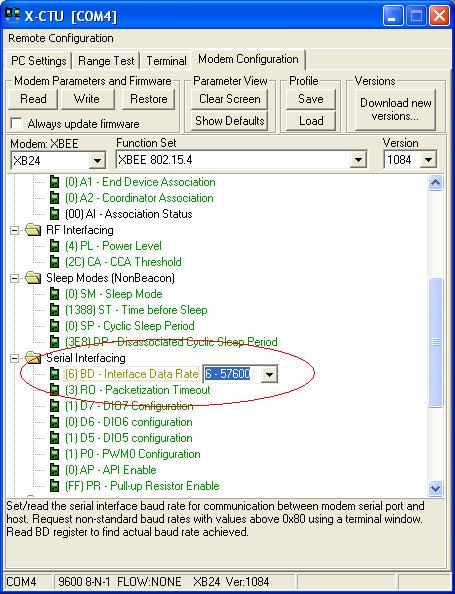Select the (FF) PR - Pull-up Resistor Enable row
This screenshot has height=594, width=455.
click(x=142, y=486)
